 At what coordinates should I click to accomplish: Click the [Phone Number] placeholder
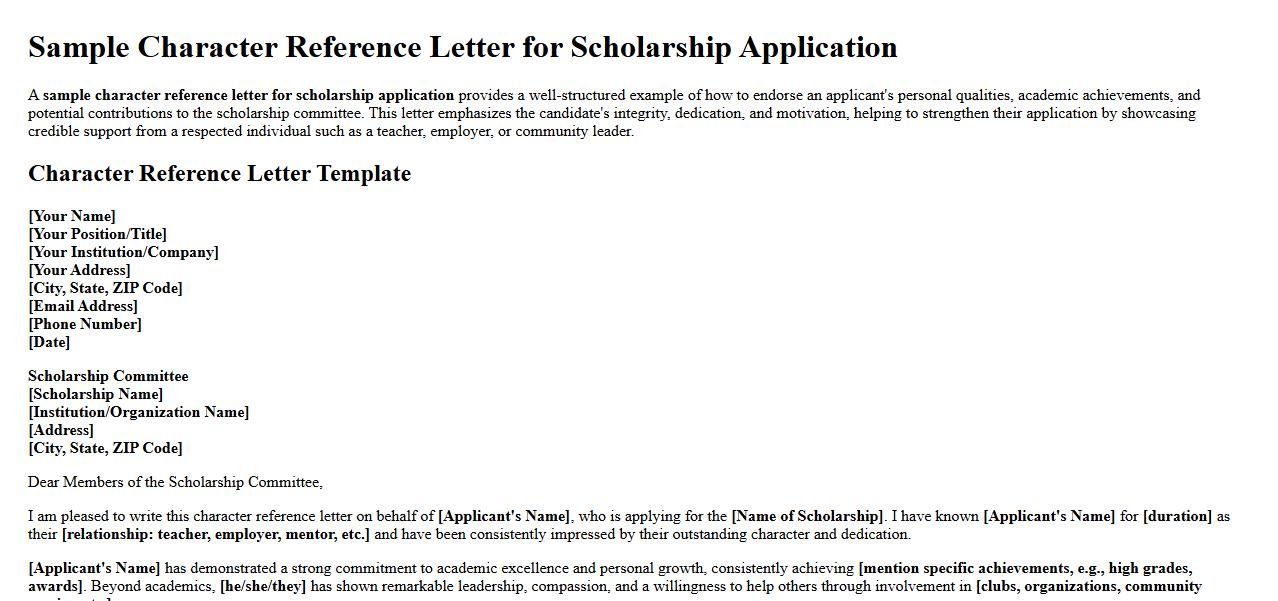pos(85,324)
